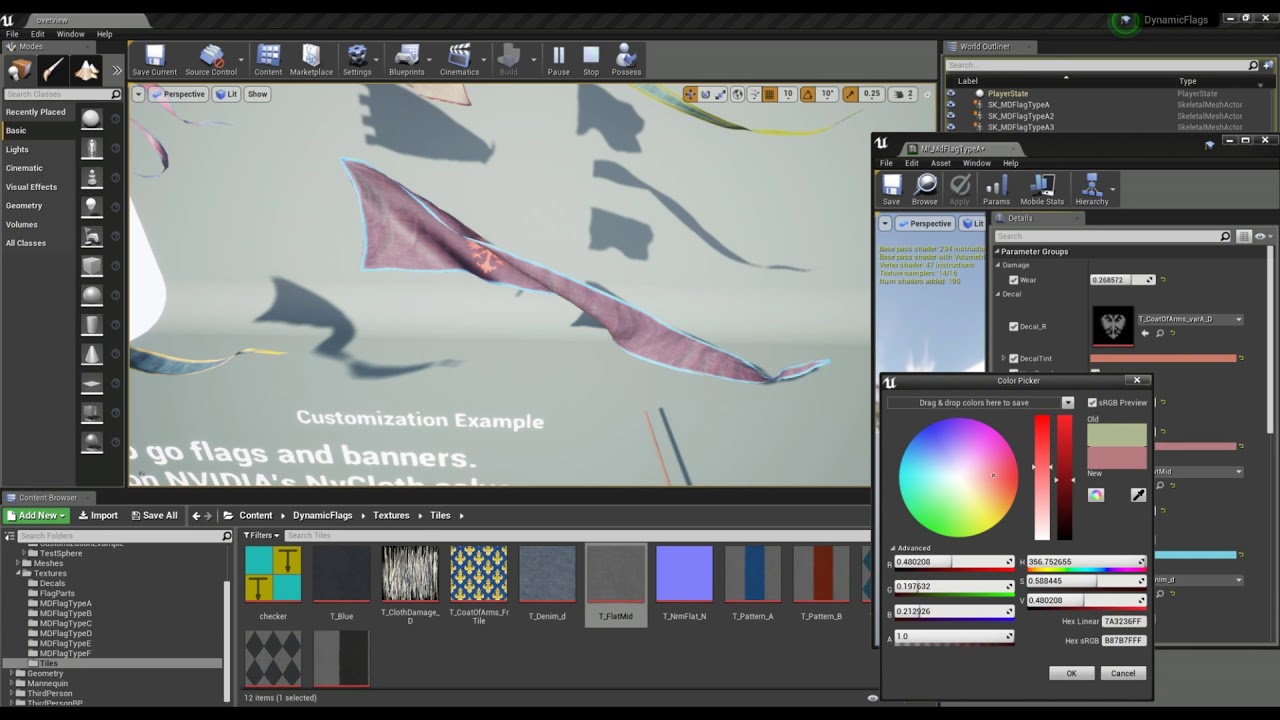Image resolution: width=1280 pixels, height=720 pixels.
Task: Pause the running simulation
Action: click(558, 60)
